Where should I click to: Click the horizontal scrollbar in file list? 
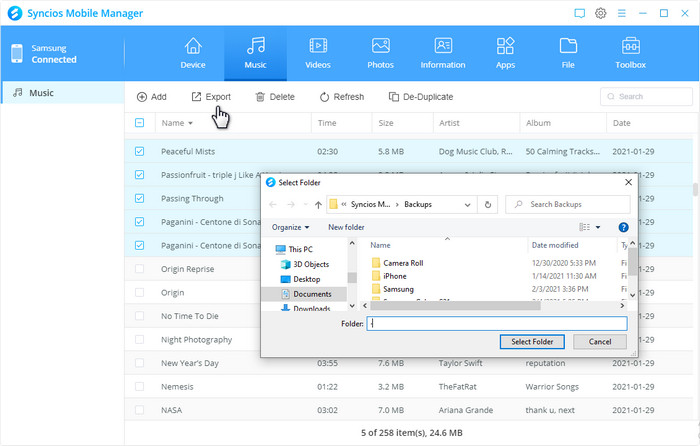[455, 306]
